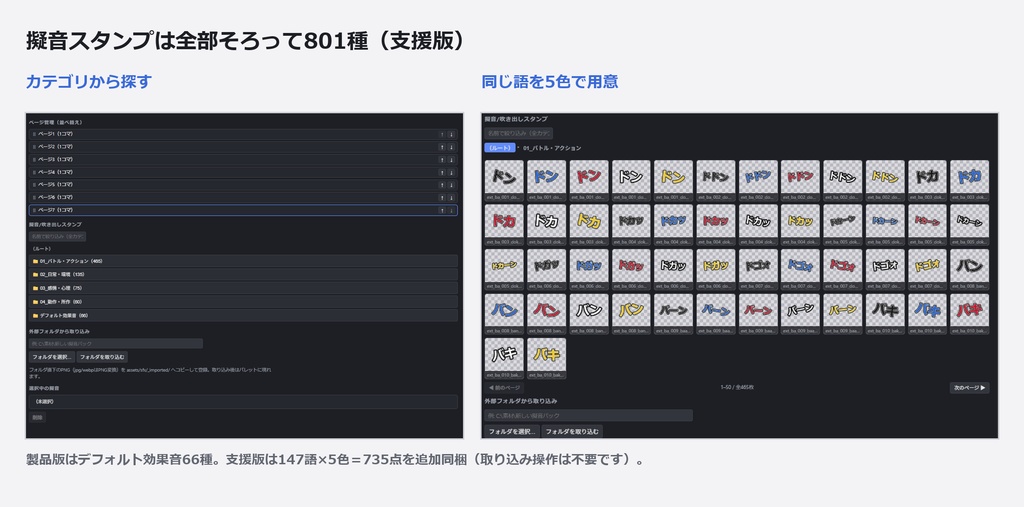
Task: Select the ページ1 (1コマ) row
Action: pos(243,134)
